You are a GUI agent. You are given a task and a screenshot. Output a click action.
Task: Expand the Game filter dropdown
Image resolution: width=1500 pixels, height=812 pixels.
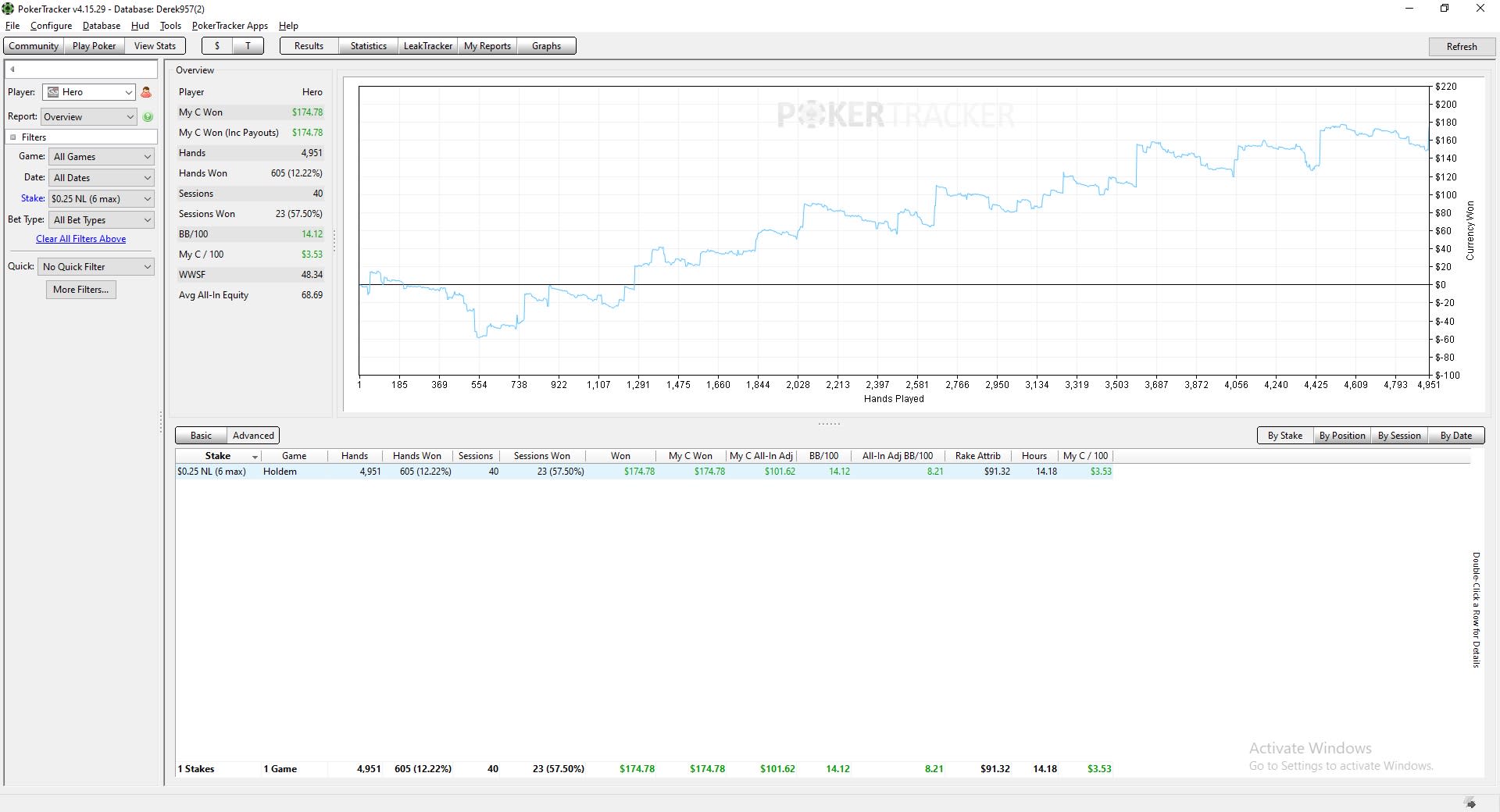tap(102, 157)
